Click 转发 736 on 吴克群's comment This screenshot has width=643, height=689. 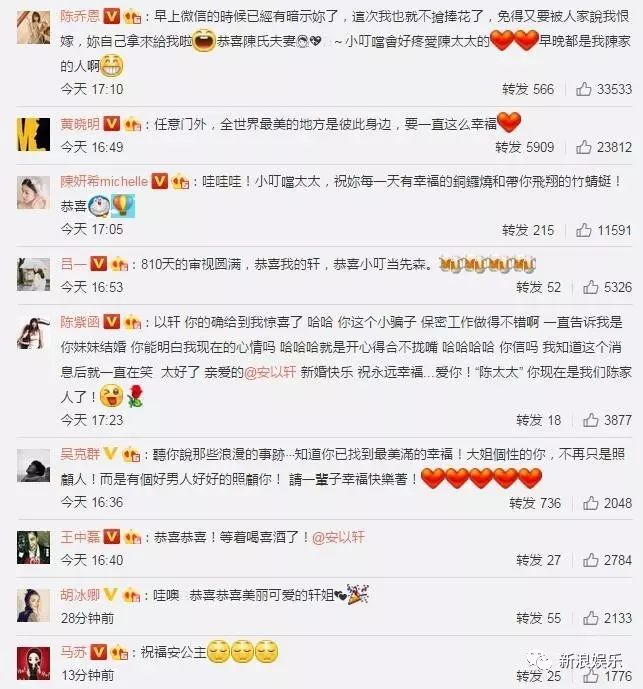pos(535,503)
